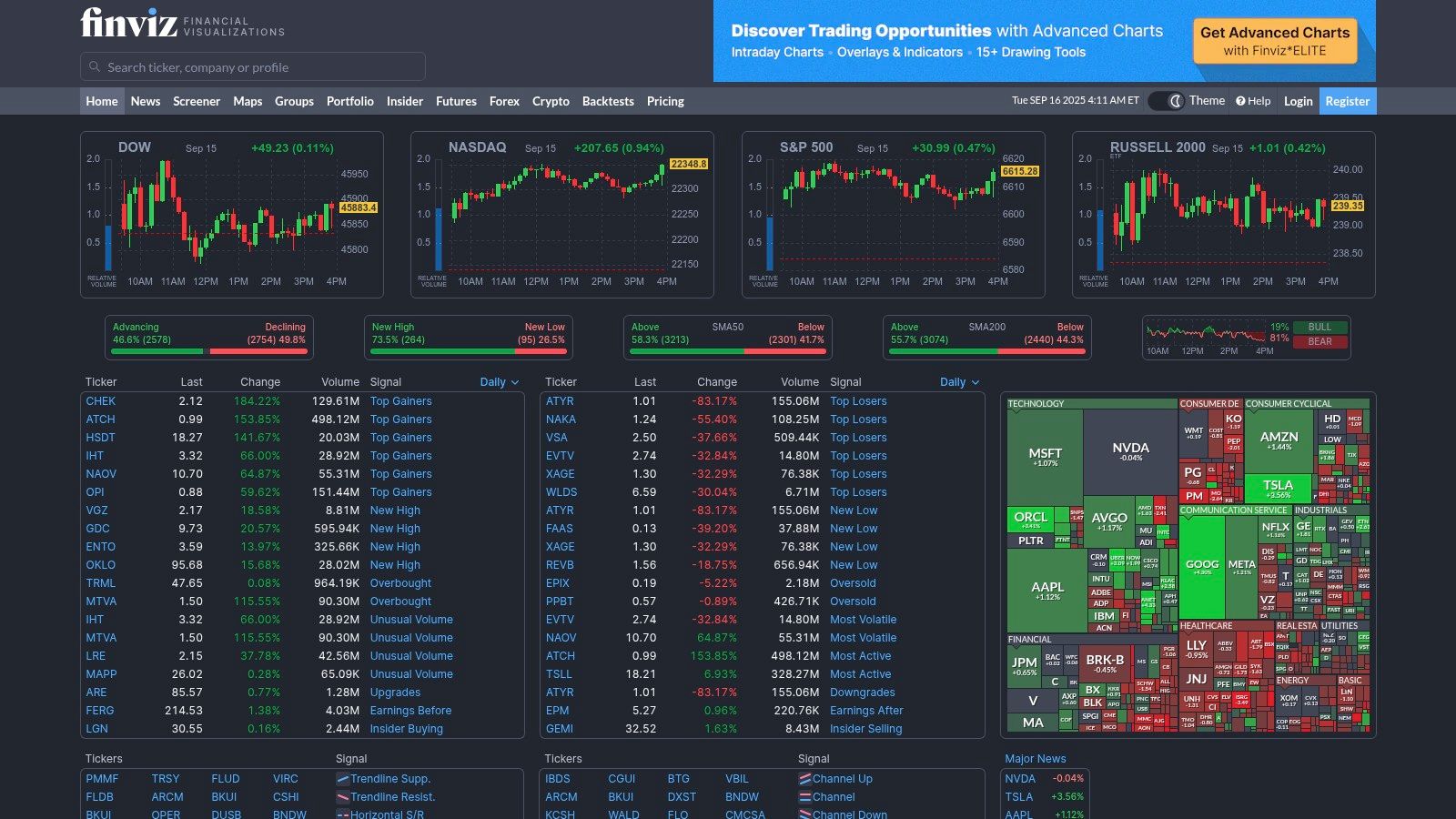Click Top Gainers signal for CHEK
This screenshot has height=819, width=1456.
pyautogui.click(x=401, y=401)
